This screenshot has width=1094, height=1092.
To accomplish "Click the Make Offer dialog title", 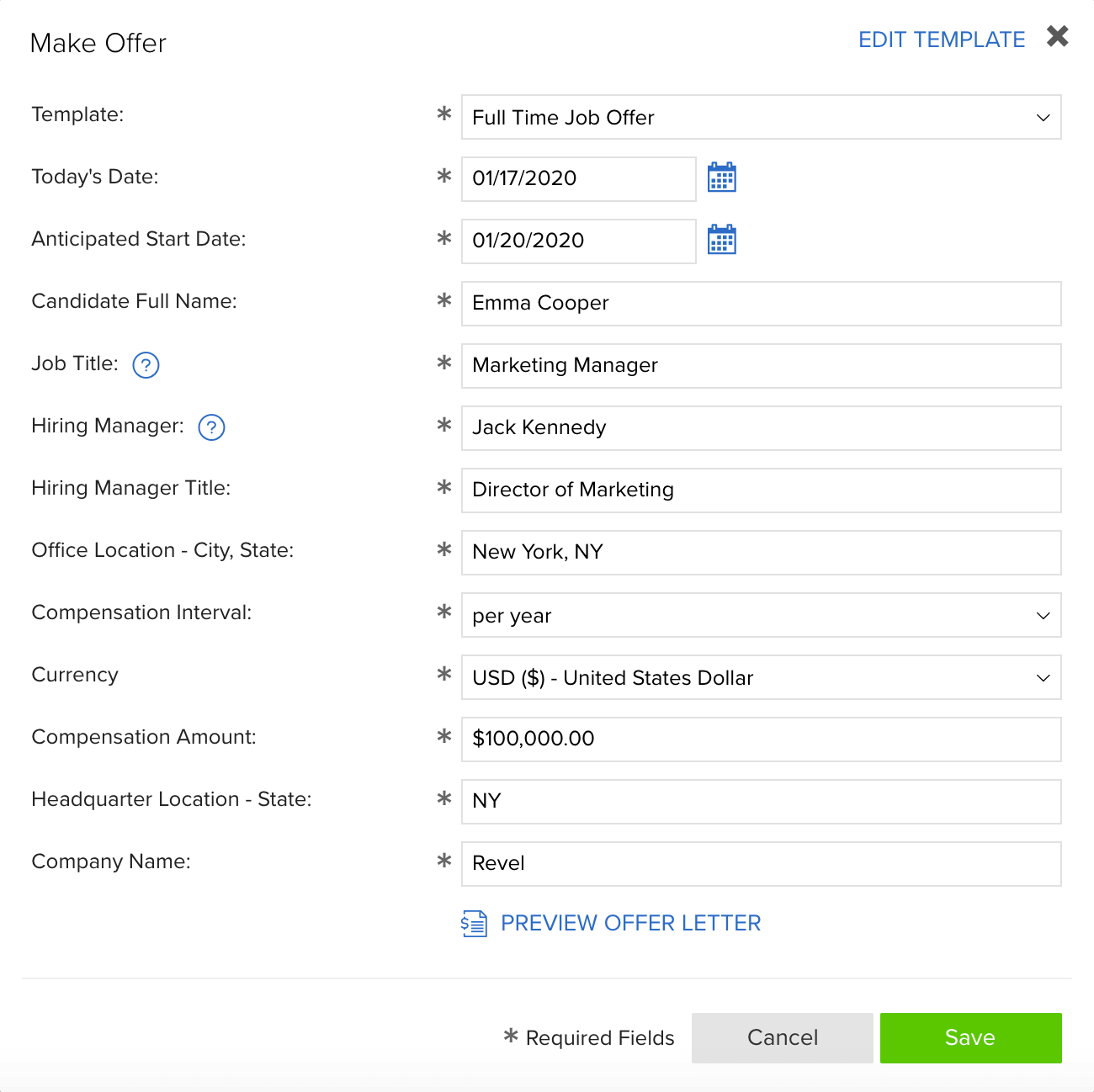I will [98, 43].
